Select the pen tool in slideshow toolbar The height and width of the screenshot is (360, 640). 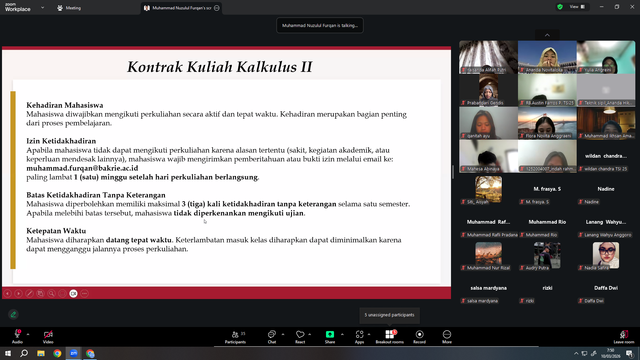pyautogui.click(x=29, y=293)
